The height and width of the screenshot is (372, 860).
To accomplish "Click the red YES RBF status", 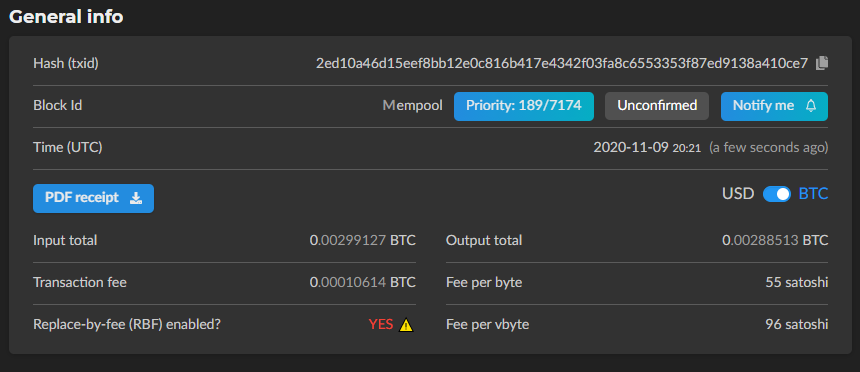I will pos(381,324).
